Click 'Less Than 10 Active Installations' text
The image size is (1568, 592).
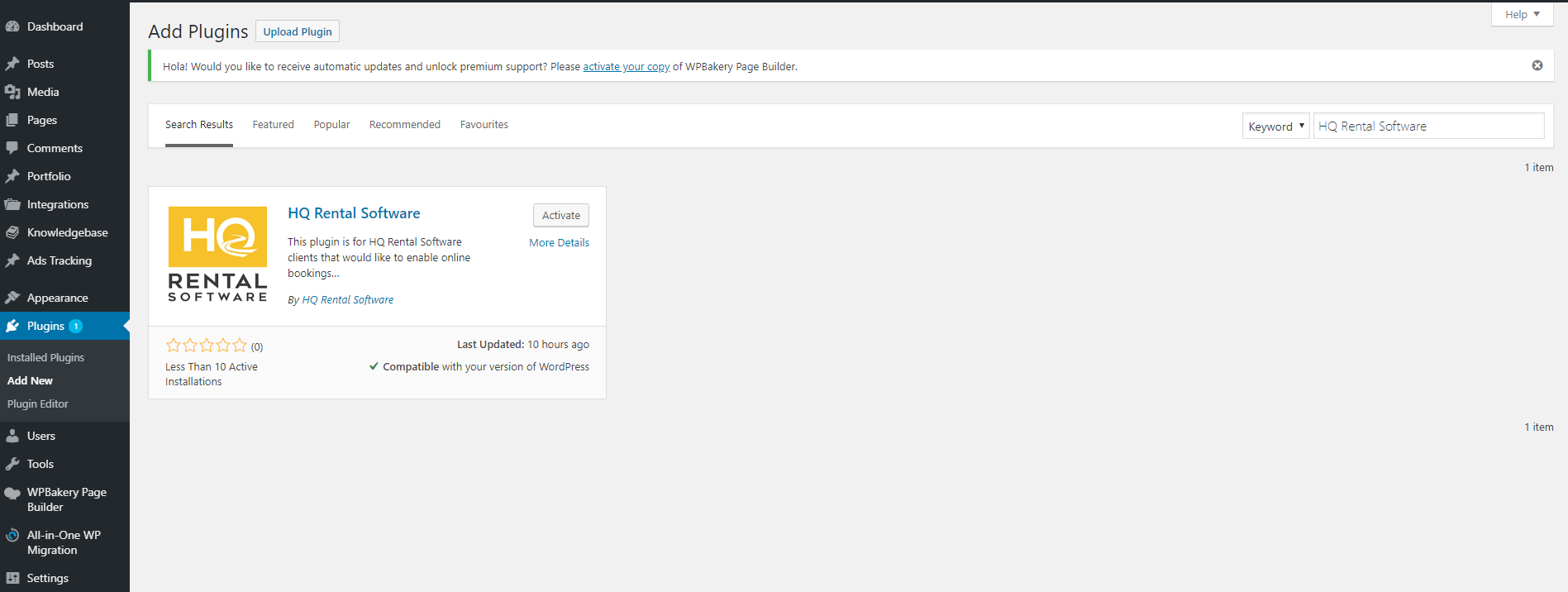[x=212, y=374]
